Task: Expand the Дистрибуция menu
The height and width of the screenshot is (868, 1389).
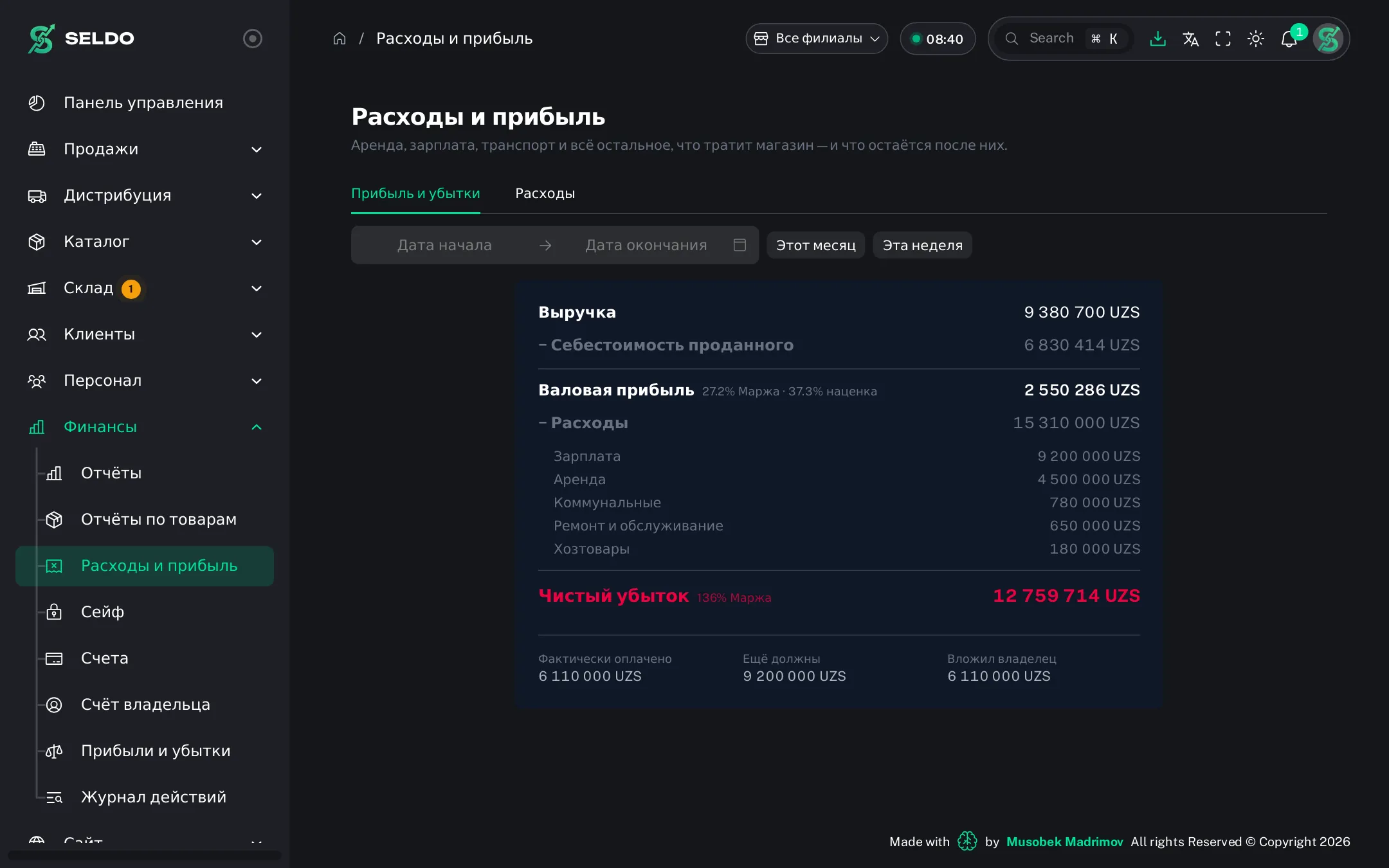Action: [145, 195]
